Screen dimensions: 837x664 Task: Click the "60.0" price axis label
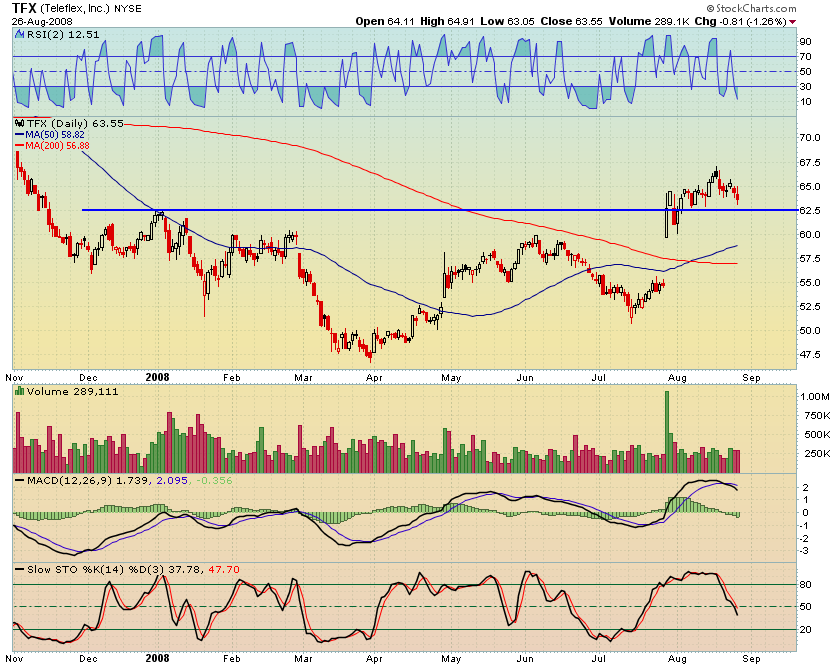click(x=809, y=235)
